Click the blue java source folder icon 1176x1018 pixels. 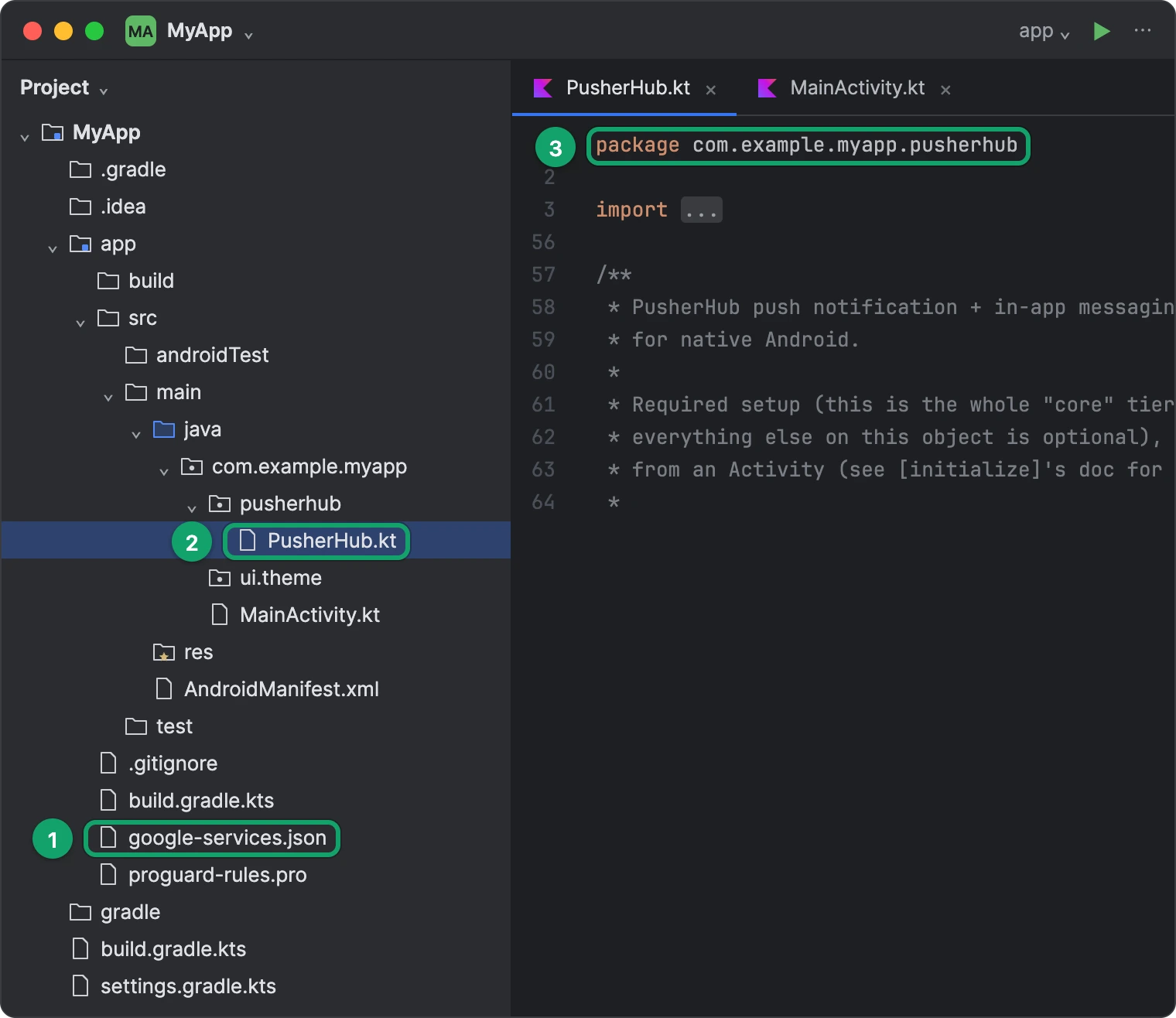click(x=164, y=429)
